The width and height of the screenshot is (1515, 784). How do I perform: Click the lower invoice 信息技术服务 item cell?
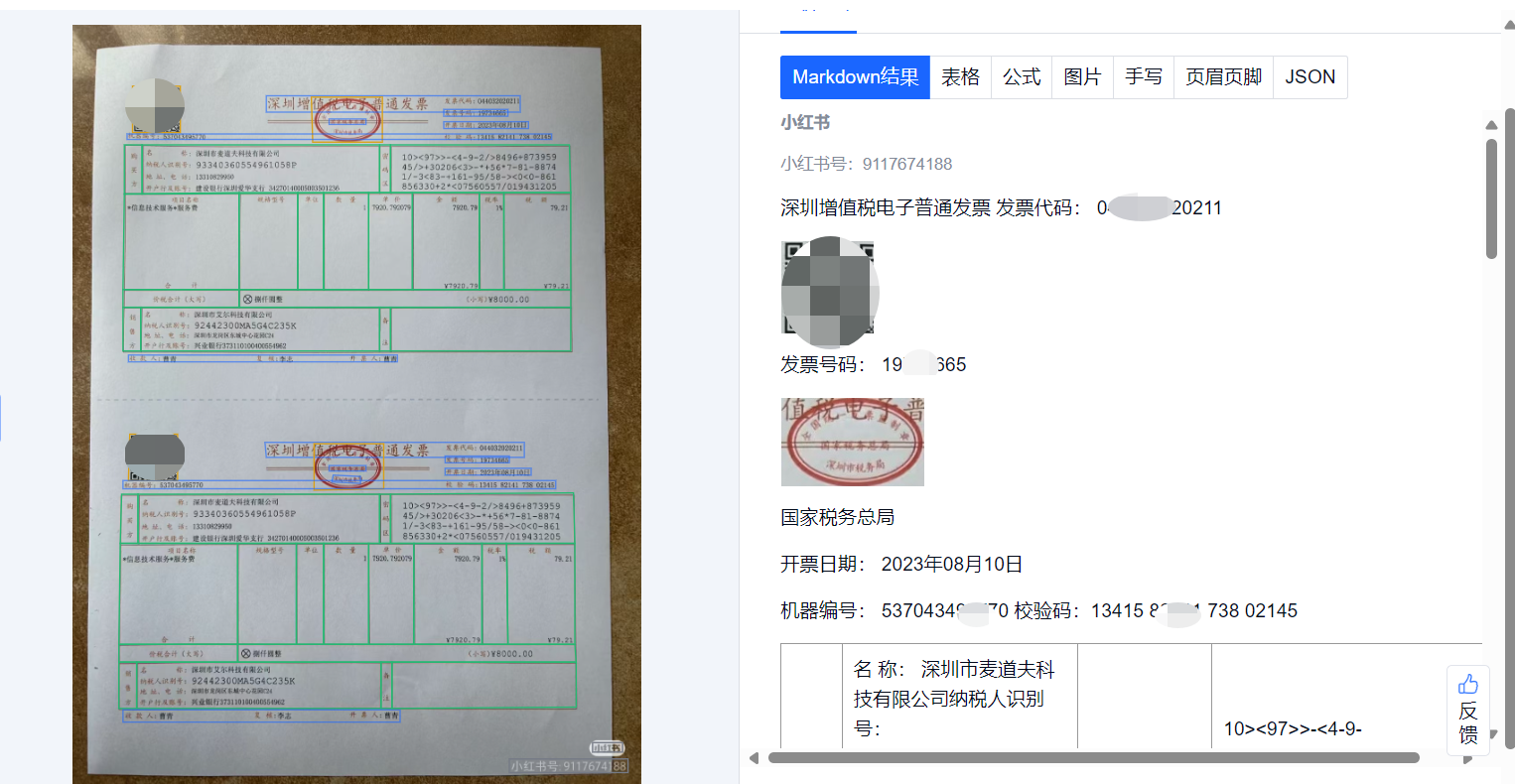[178, 595]
